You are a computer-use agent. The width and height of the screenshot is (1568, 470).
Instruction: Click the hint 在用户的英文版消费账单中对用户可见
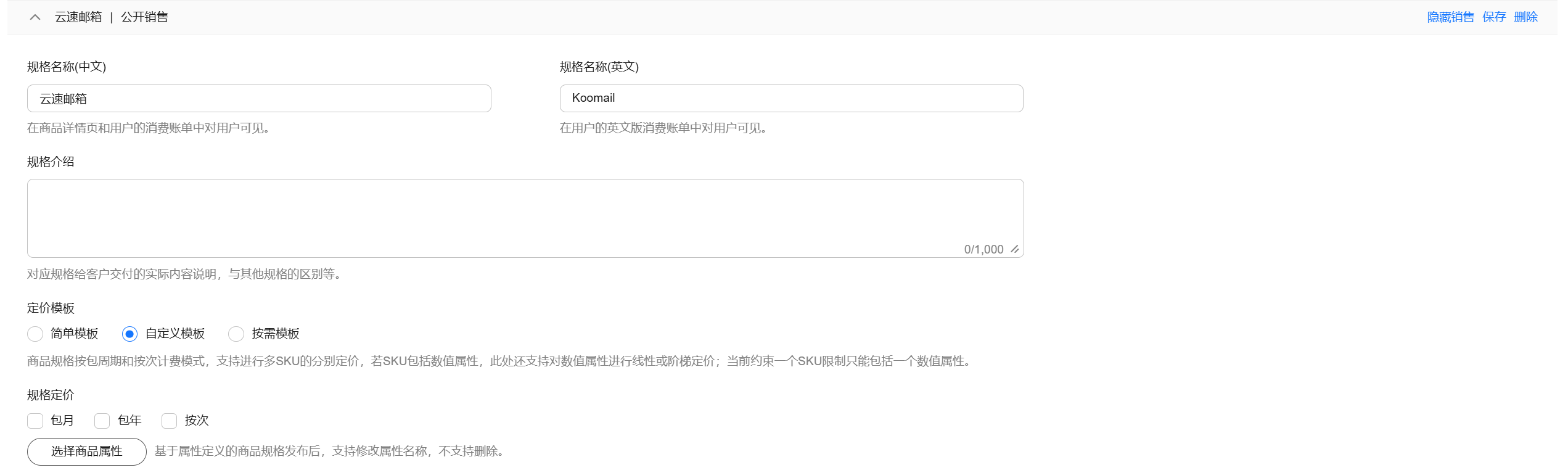pos(663,128)
